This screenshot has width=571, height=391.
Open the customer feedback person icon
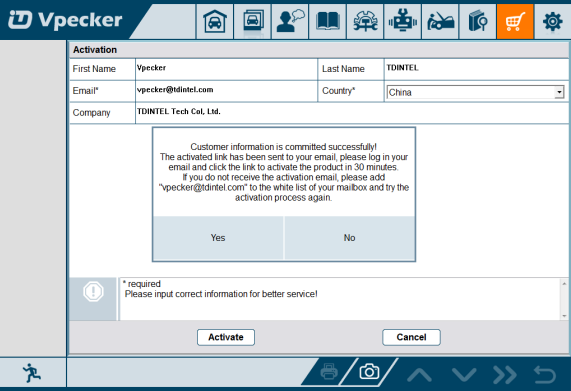point(290,21)
